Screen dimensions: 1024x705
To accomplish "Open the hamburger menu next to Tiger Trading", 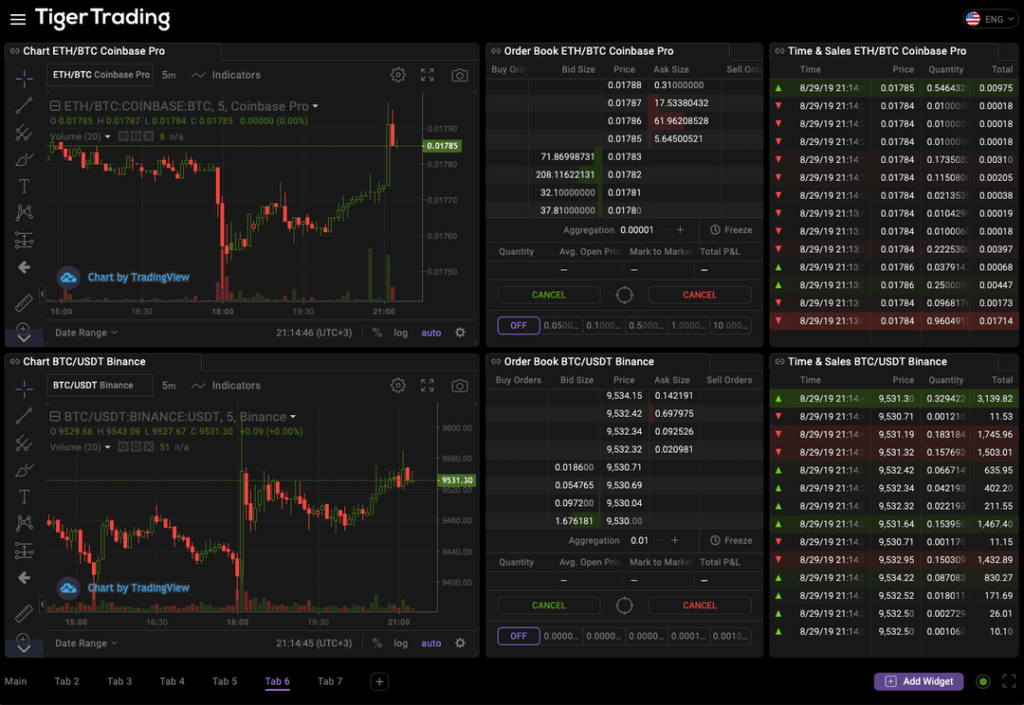I will point(18,19).
